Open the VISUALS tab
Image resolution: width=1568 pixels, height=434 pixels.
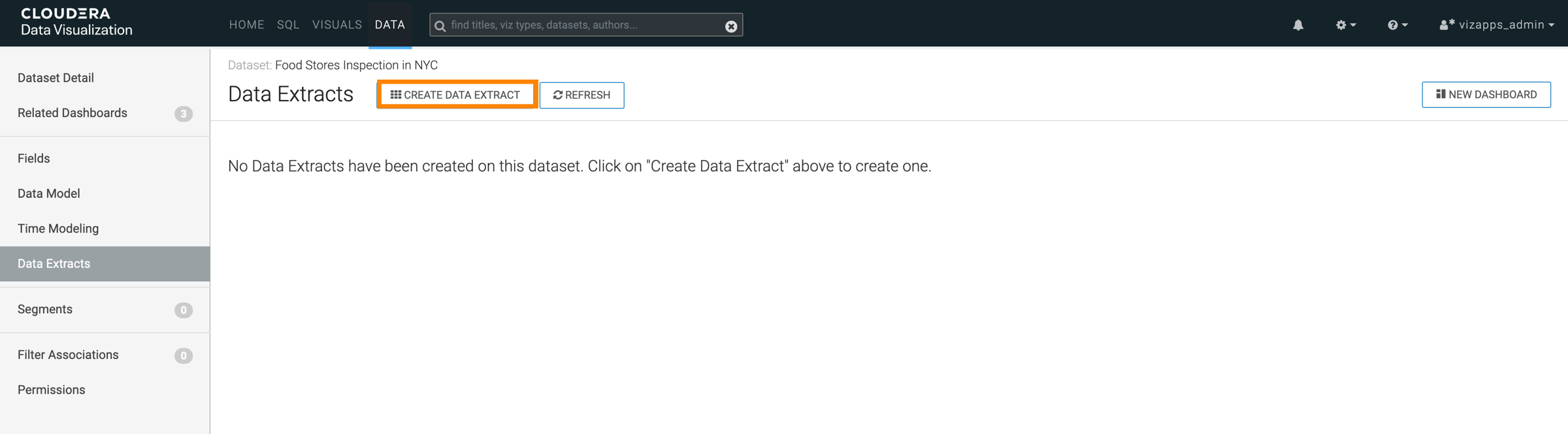pos(336,25)
